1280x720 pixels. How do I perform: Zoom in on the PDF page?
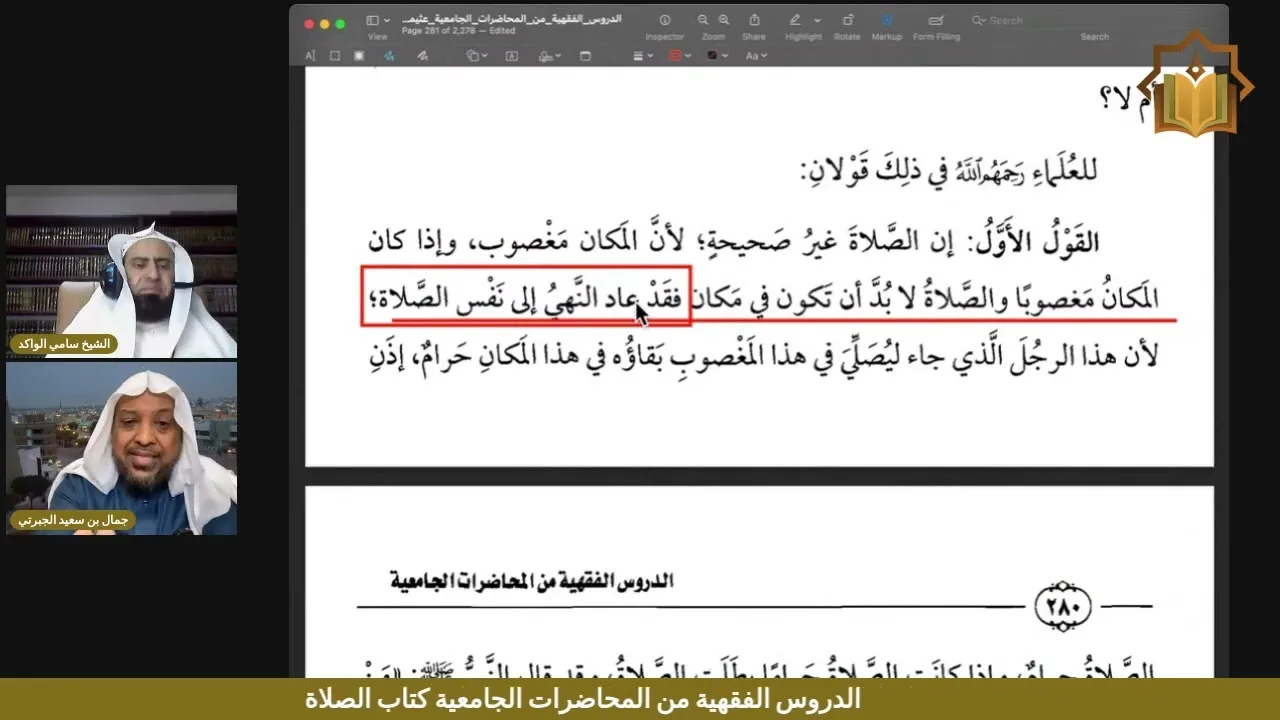(724, 20)
